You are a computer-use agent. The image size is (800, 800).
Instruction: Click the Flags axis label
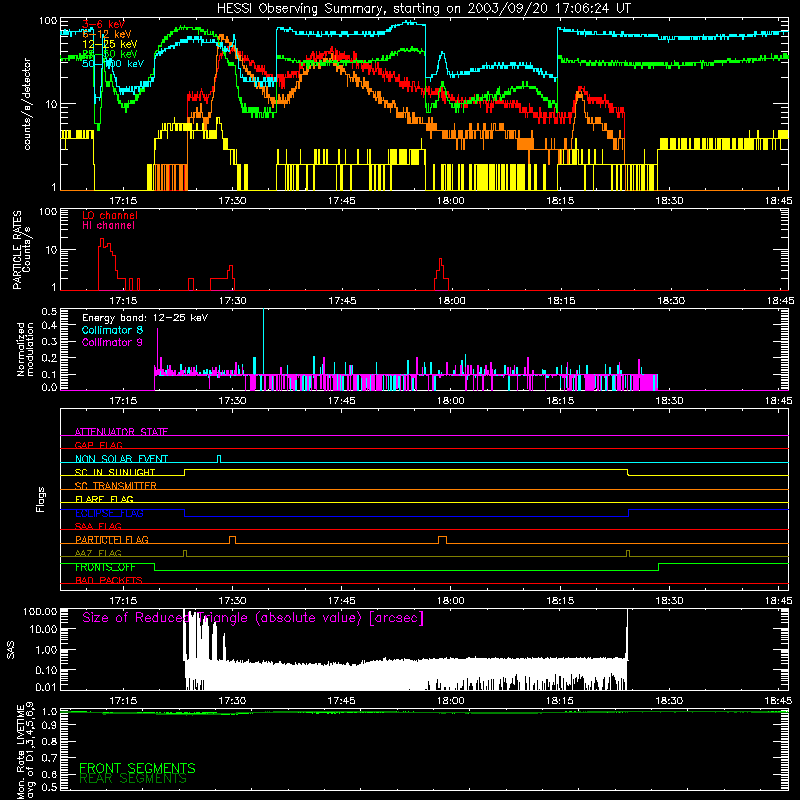[x=41, y=499]
